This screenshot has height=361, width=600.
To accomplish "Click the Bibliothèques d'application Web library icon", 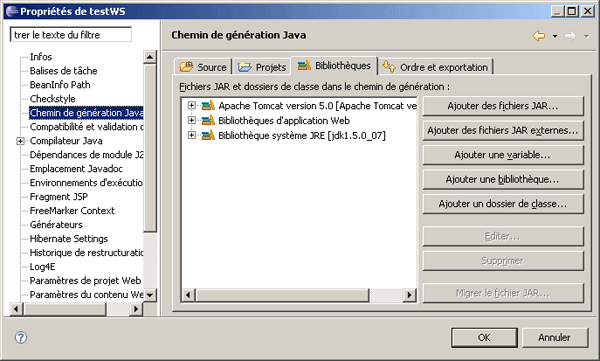I will tap(208, 121).
